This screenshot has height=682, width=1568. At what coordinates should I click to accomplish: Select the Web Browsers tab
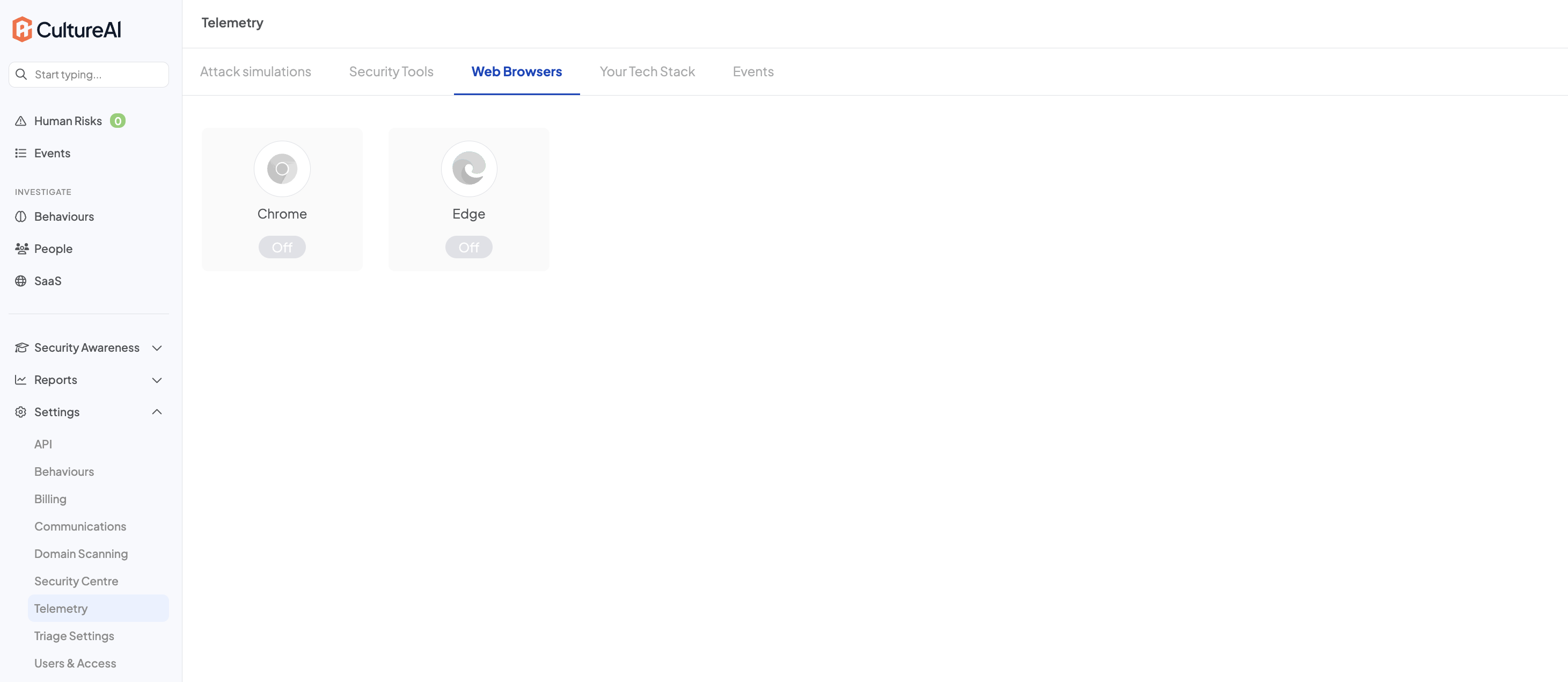coord(517,72)
